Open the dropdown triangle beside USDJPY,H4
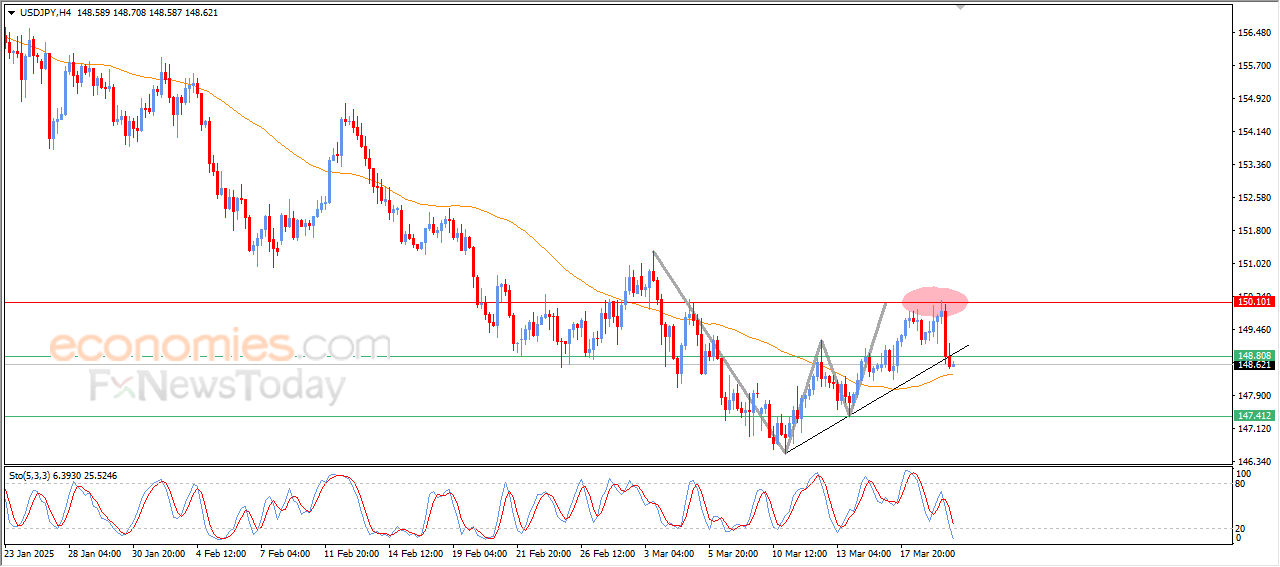Viewport: 1280px width, 567px height. pos(11,13)
